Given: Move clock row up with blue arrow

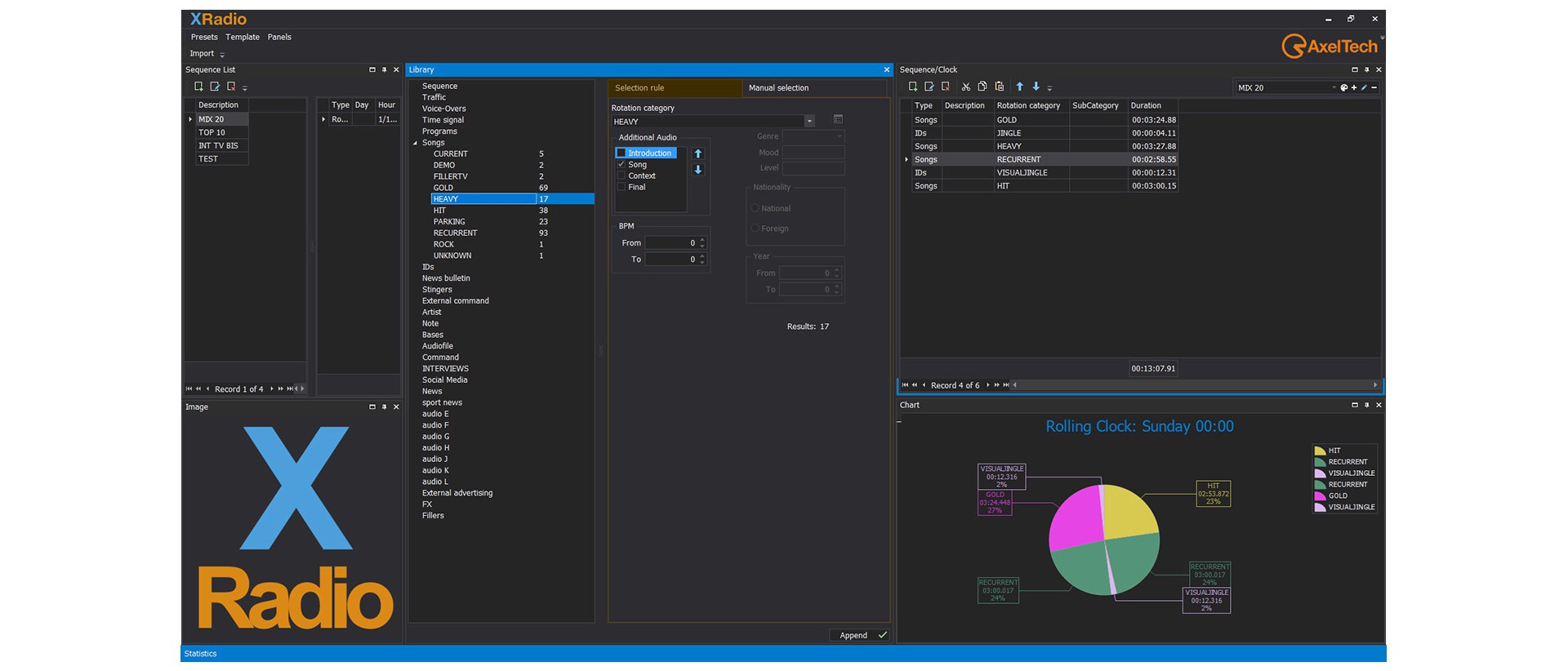Looking at the screenshot, I should point(1019,87).
